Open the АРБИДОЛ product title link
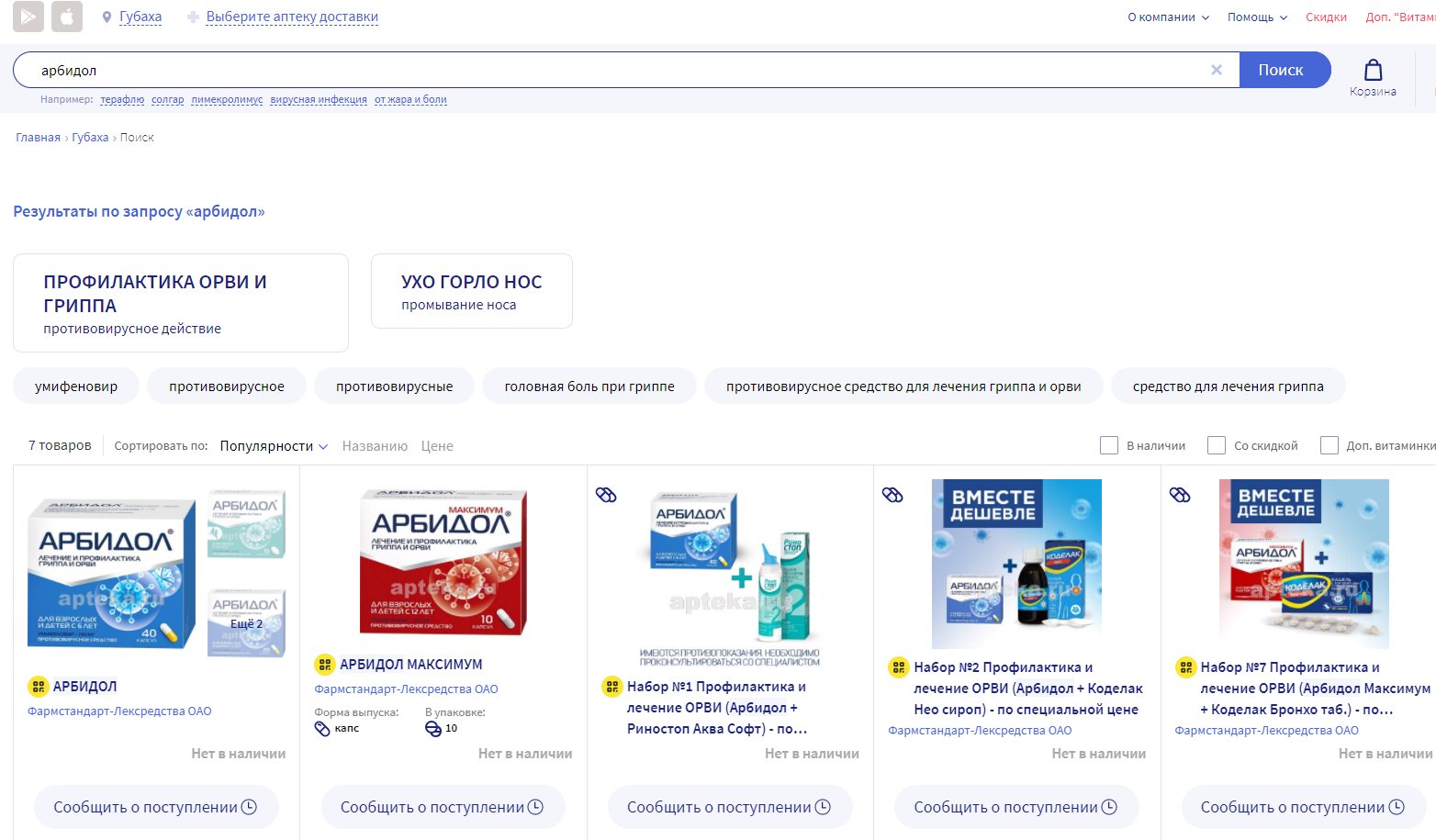Image resolution: width=1436 pixels, height=840 pixels. [84, 687]
